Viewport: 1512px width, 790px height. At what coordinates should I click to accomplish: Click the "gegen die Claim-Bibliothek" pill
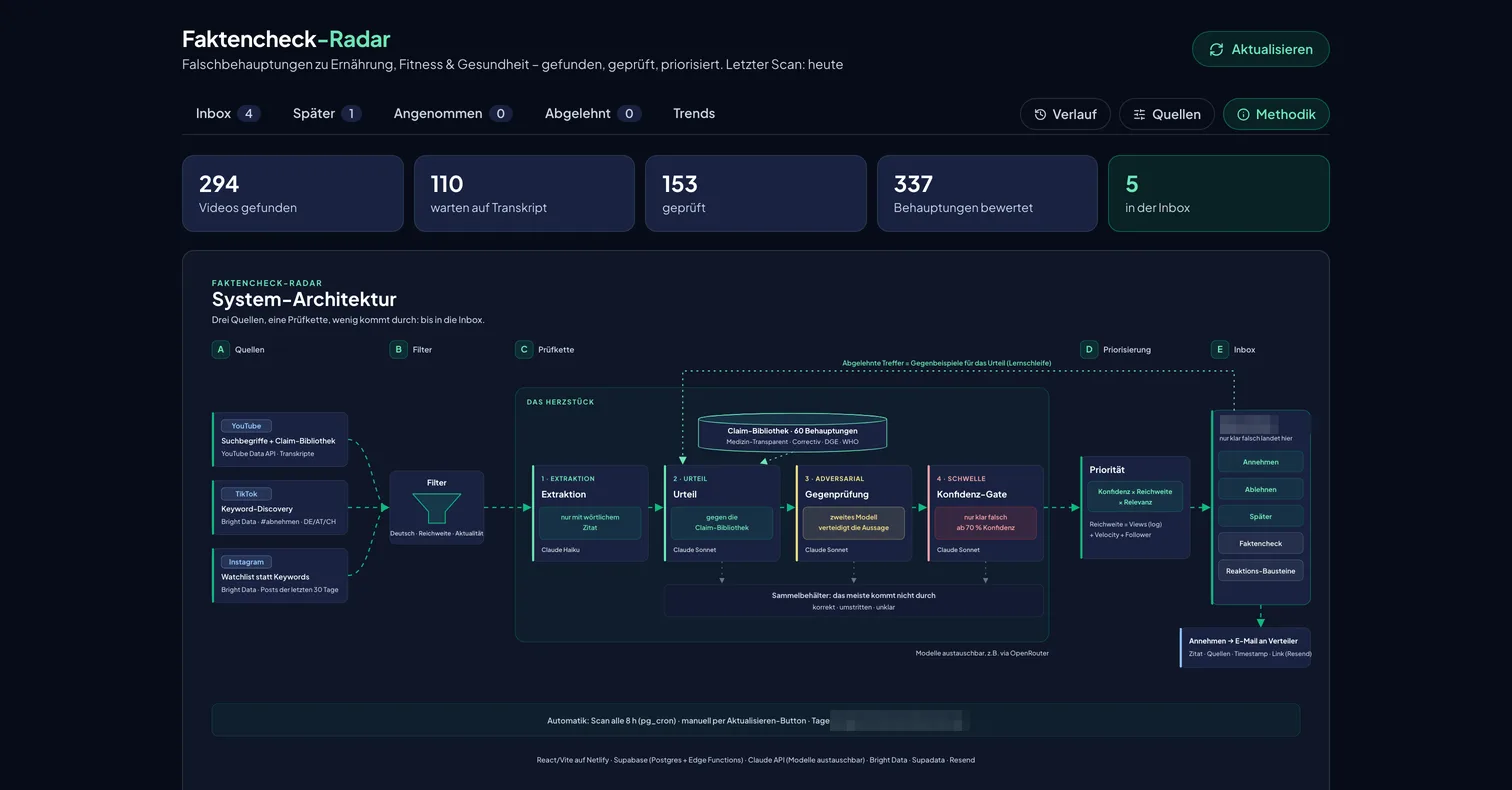pyautogui.click(x=722, y=523)
